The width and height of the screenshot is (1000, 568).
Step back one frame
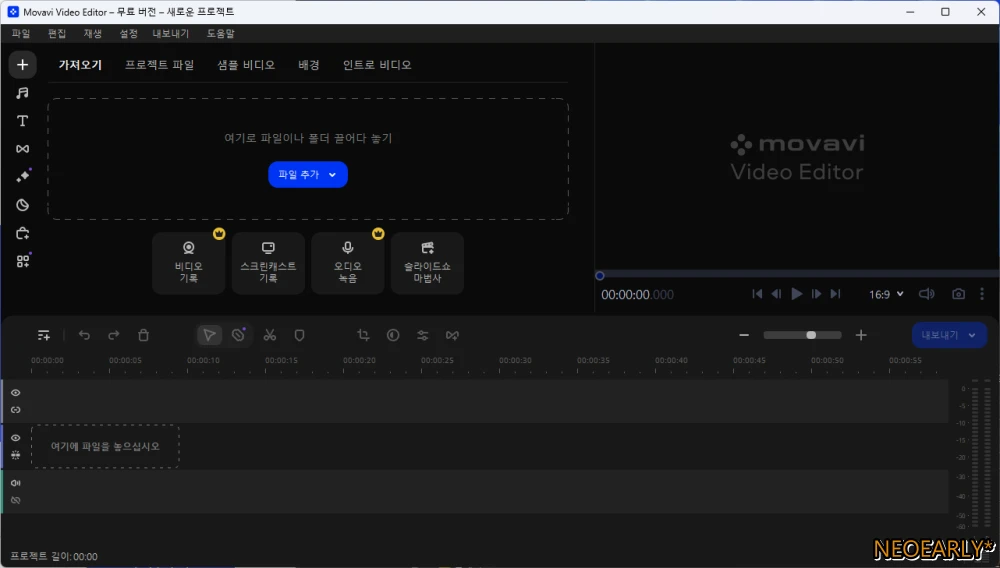click(776, 294)
